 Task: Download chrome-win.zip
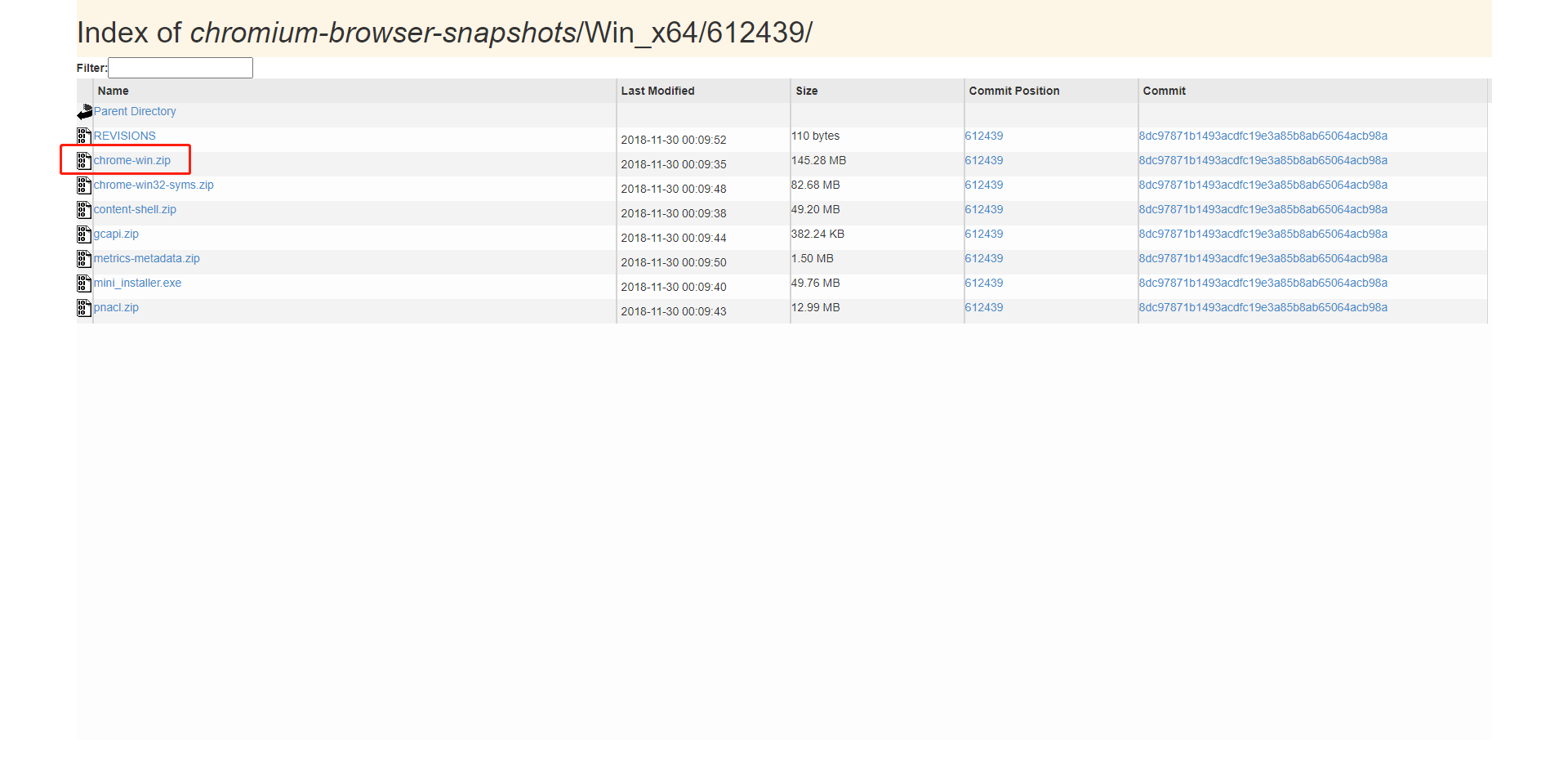coord(132,161)
